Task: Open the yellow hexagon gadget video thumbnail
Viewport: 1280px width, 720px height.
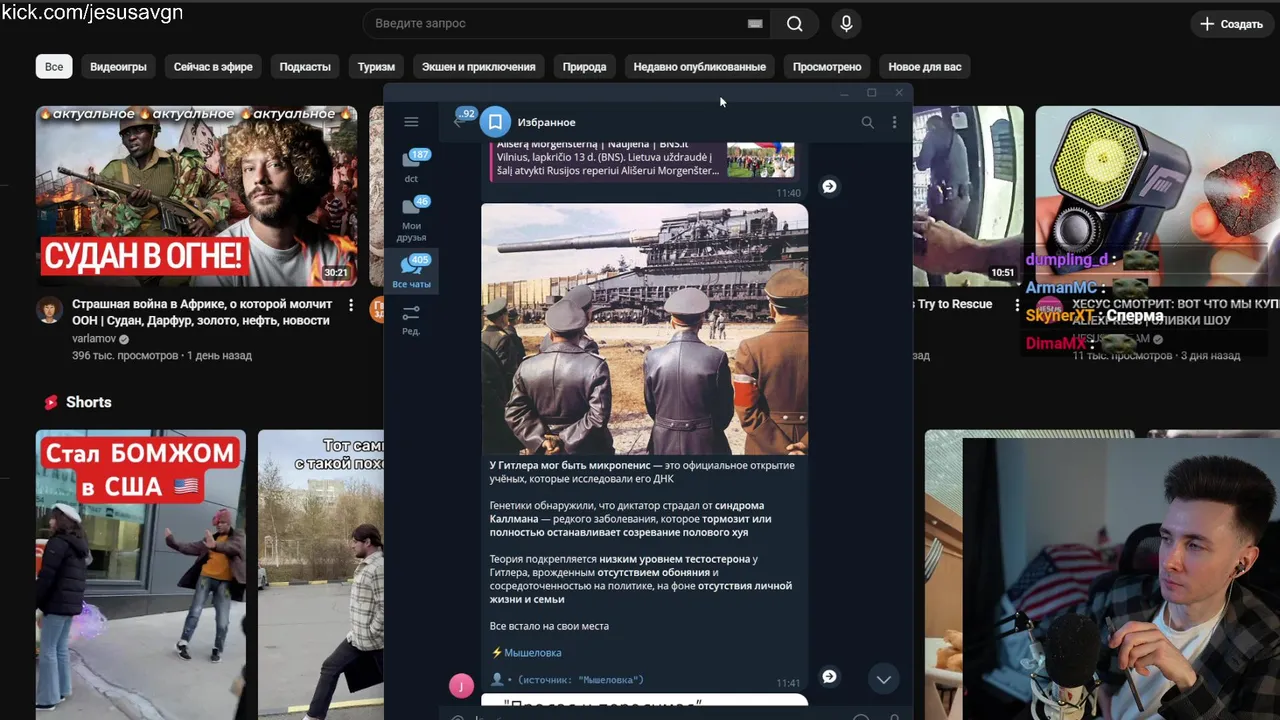Action: (1157, 196)
